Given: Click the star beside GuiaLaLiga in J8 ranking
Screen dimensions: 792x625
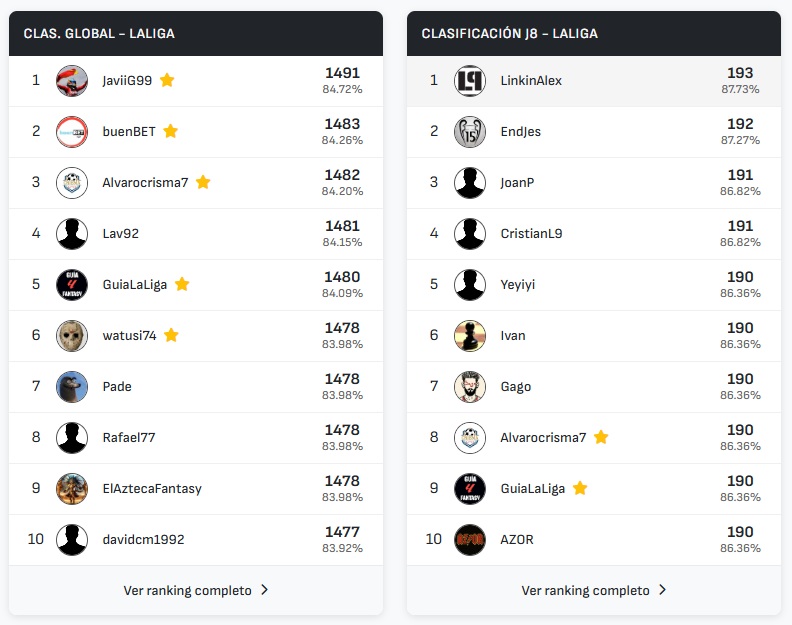Looking at the screenshot, I should [x=580, y=488].
